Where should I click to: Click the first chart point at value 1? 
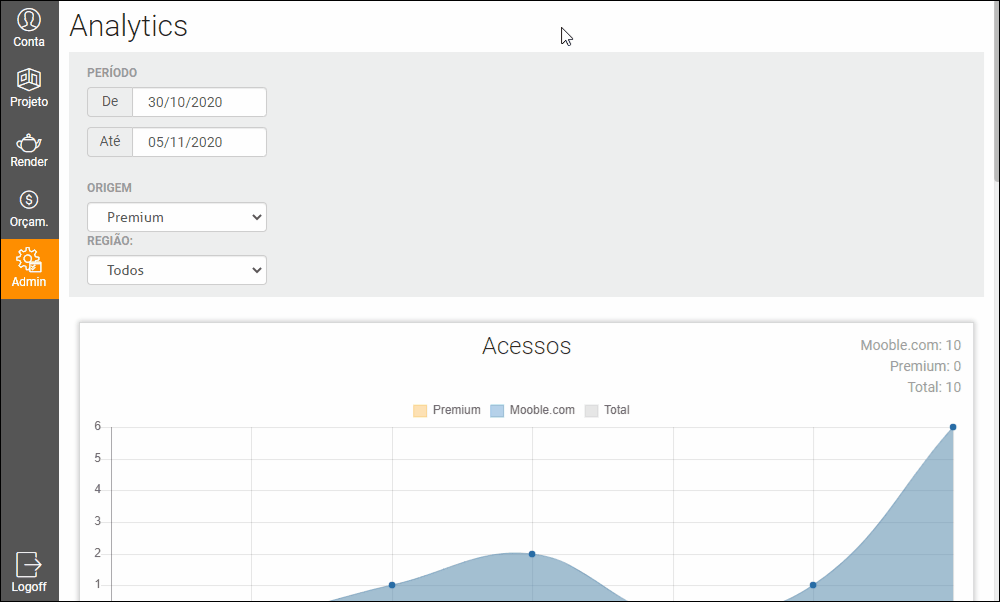click(392, 585)
